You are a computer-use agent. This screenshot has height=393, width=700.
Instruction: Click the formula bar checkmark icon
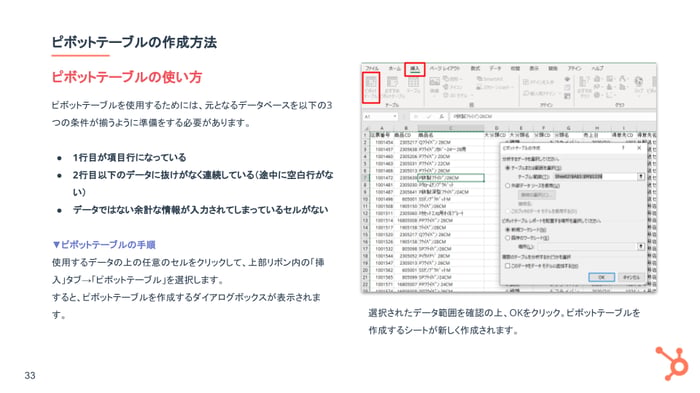(x=429, y=116)
